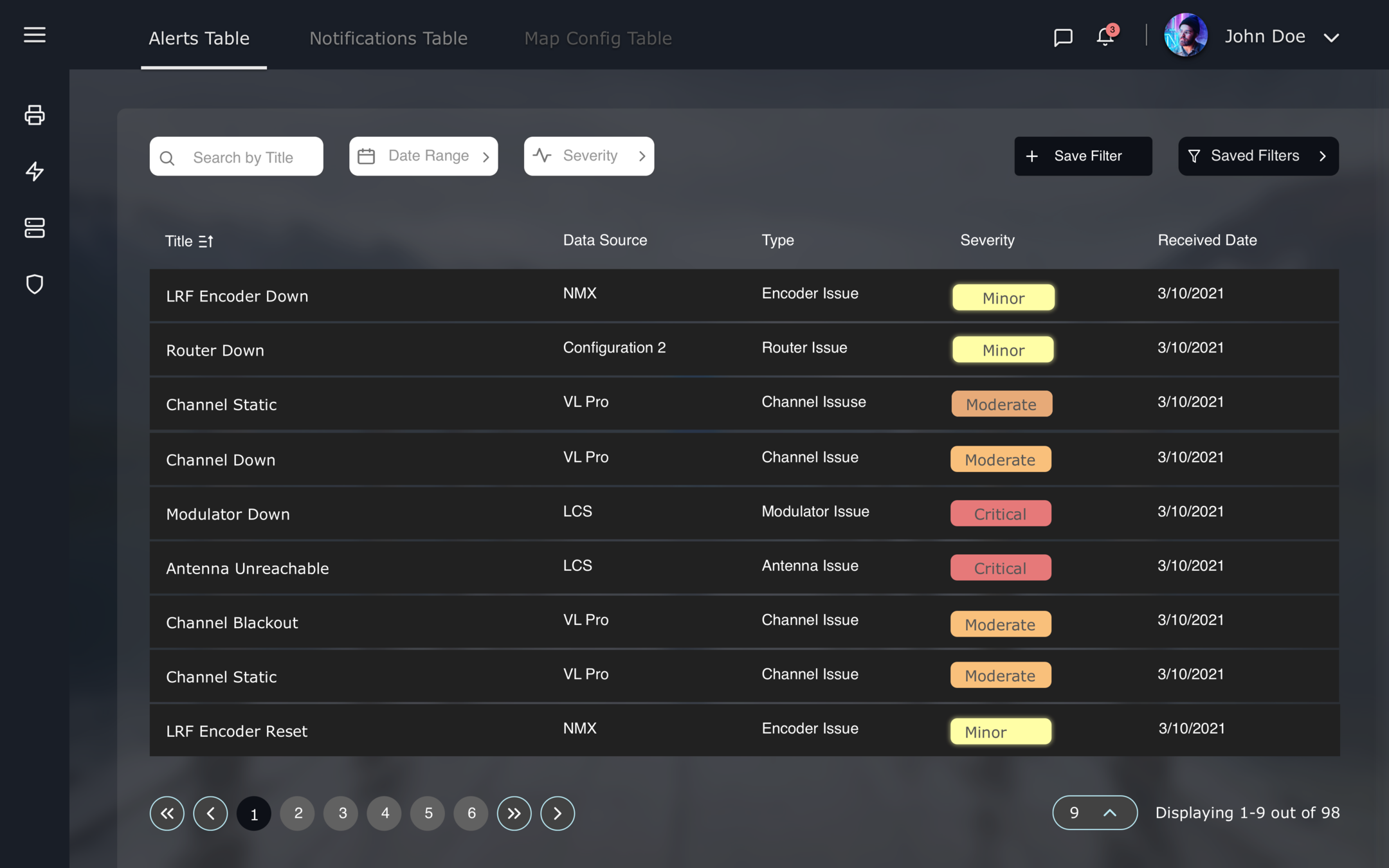Screen dimensions: 1389x868
Task: Expand John Doe user menu chevron
Action: click(x=1331, y=38)
